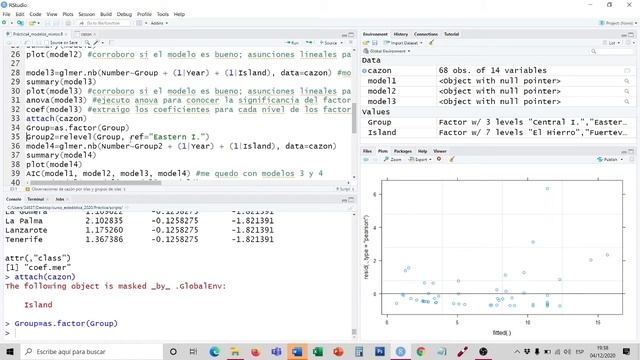Click the editor vertical scrollbar thumb
The width and height of the screenshot is (640, 360).
(x=353, y=118)
